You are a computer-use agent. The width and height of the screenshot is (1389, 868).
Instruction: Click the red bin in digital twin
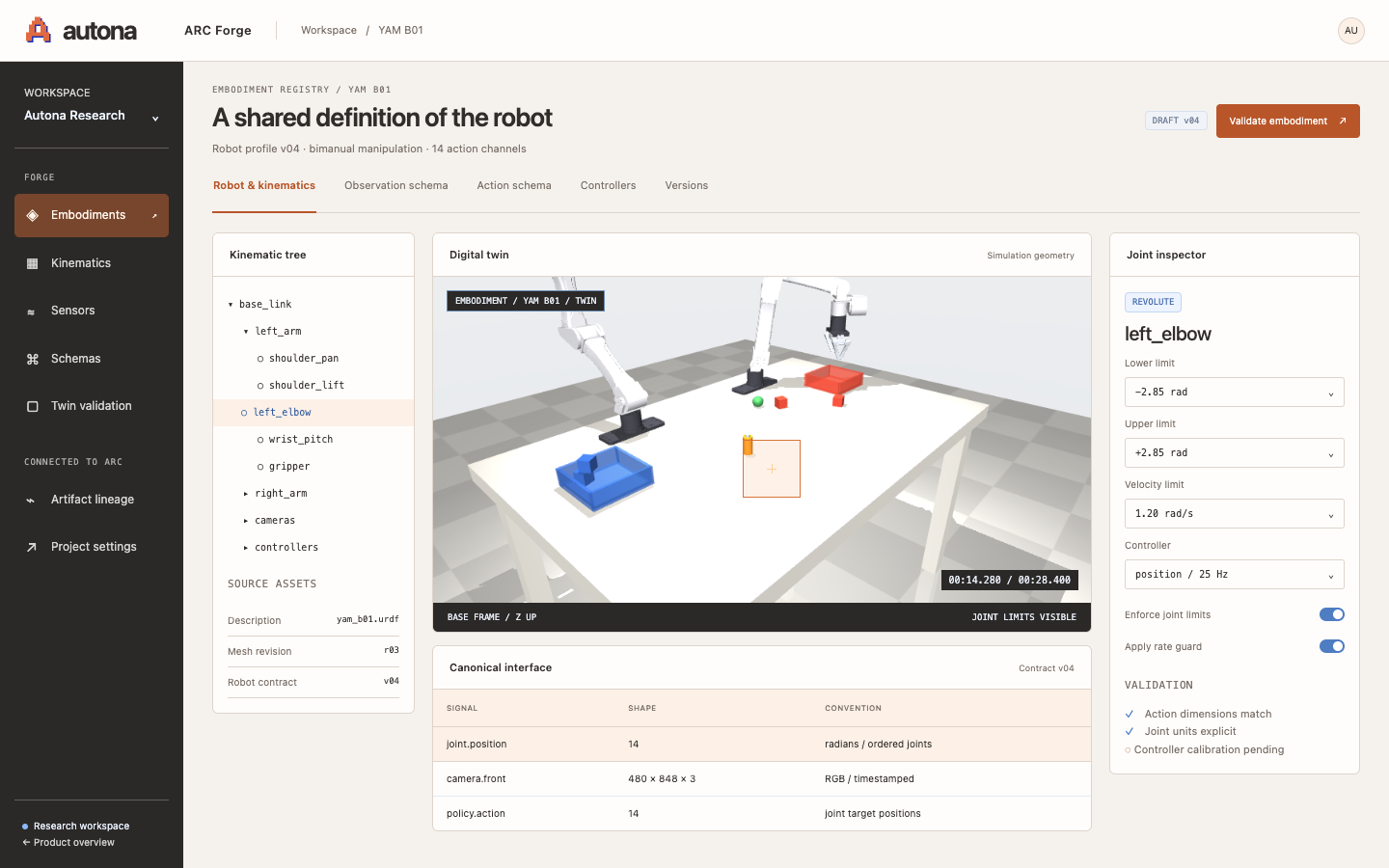[833, 378]
